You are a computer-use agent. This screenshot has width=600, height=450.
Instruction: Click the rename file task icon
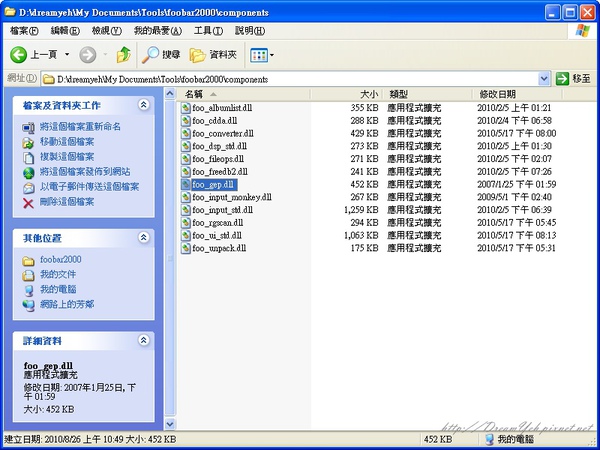tap(28, 128)
